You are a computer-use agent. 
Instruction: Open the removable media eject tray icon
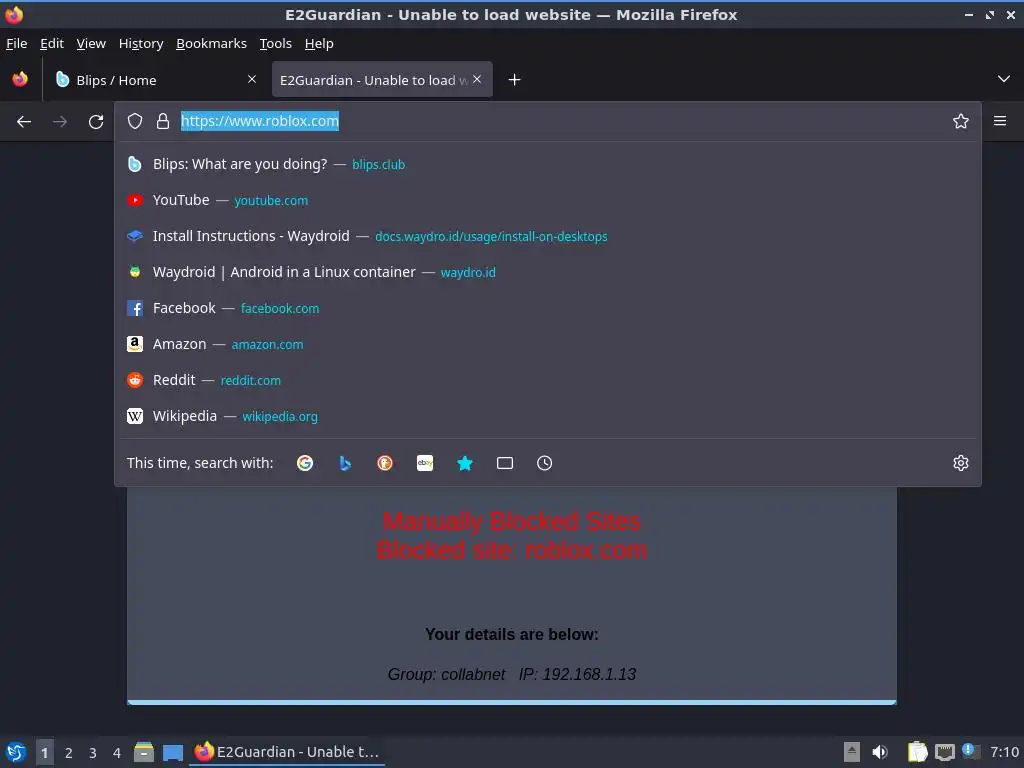(x=852, y=752)
